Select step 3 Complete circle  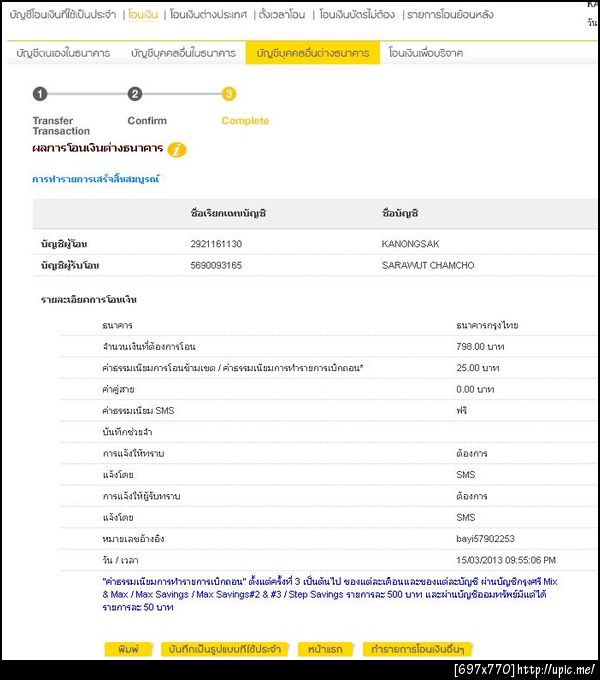pos(229,94)
